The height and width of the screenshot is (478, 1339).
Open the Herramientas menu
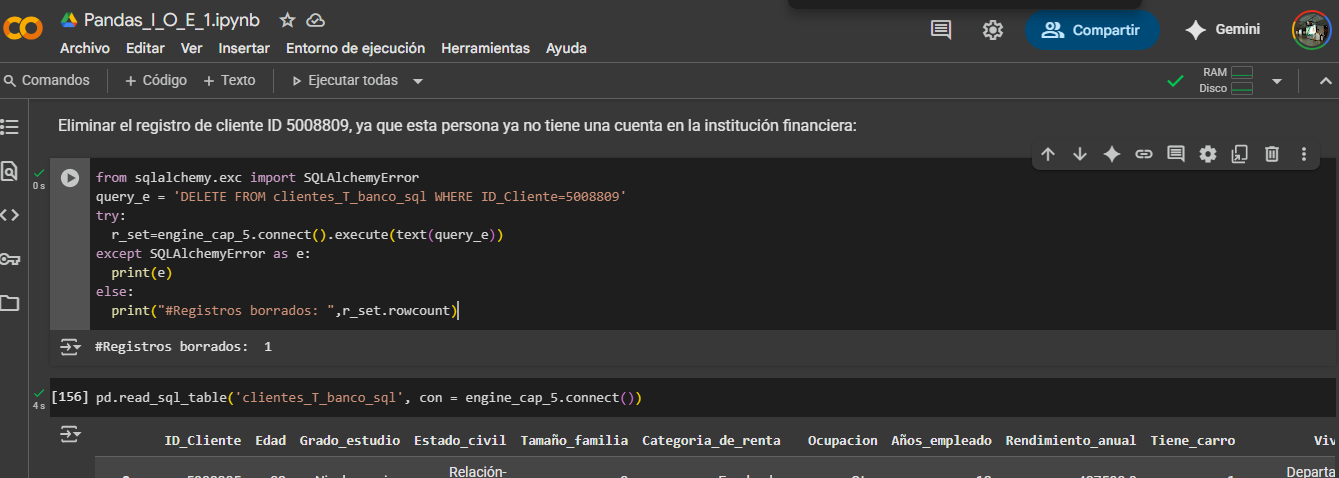click(x=485, y=48)
